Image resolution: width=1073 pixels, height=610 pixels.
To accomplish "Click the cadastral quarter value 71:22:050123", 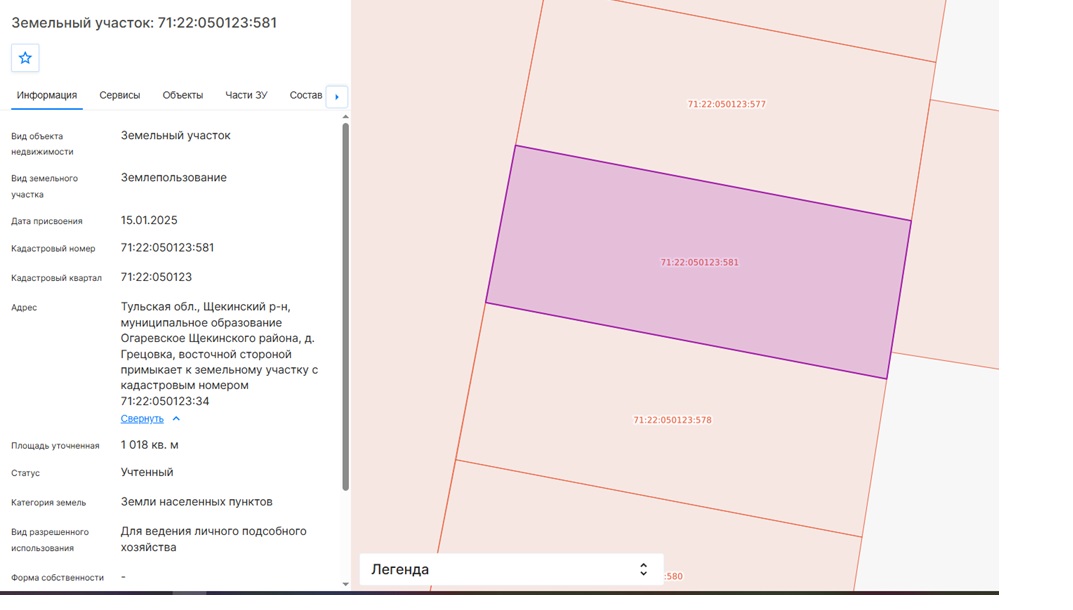I will point(156,277).
